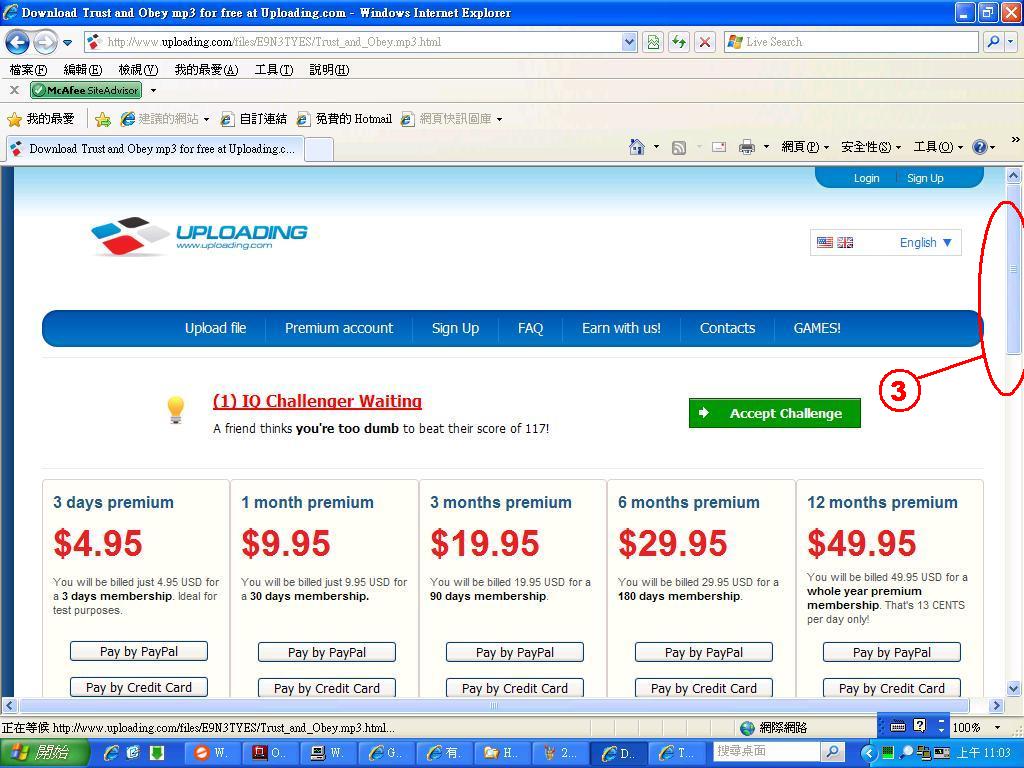The width and height of the screenshot is (1024, 768).
Task: Click the red Stop loading icon
Action: pos(705,42)
